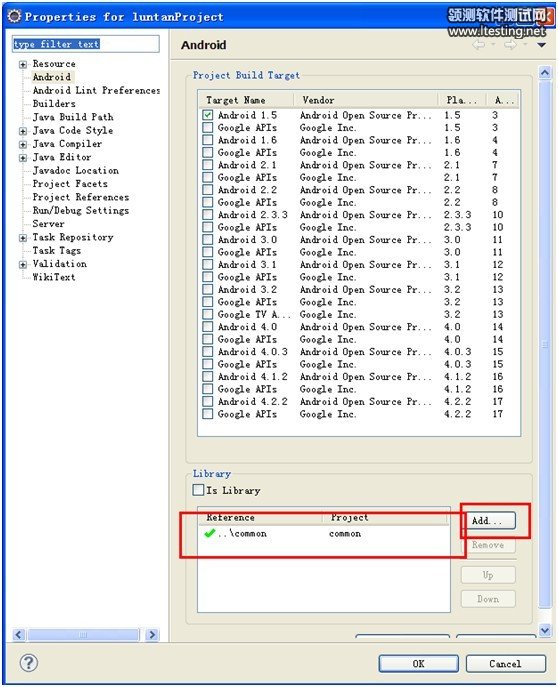Expand the Validation node
This screenshot has width=558, height=687.
pyautogui.click(x=23, y=265)
